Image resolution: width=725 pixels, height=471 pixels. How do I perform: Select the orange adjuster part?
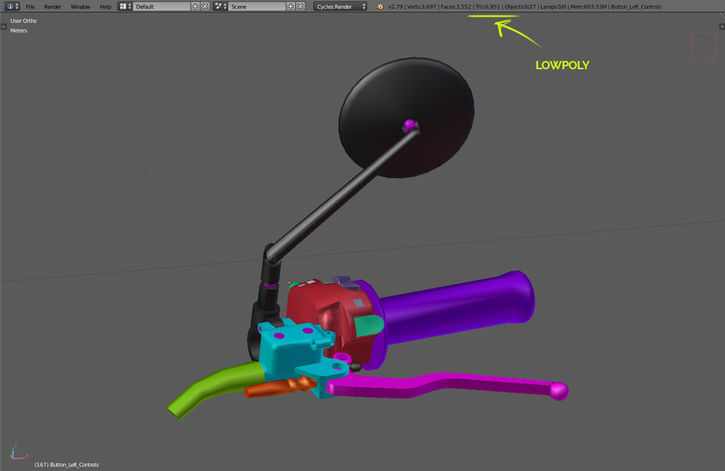(x=277, y=387)
